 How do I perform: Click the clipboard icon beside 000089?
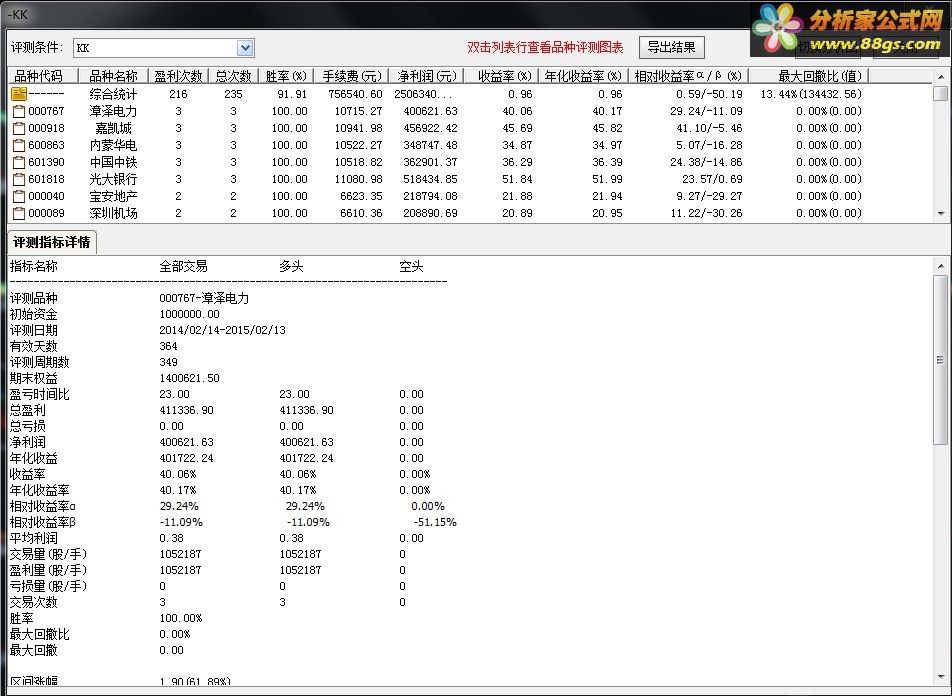click(x=19, y=213)
